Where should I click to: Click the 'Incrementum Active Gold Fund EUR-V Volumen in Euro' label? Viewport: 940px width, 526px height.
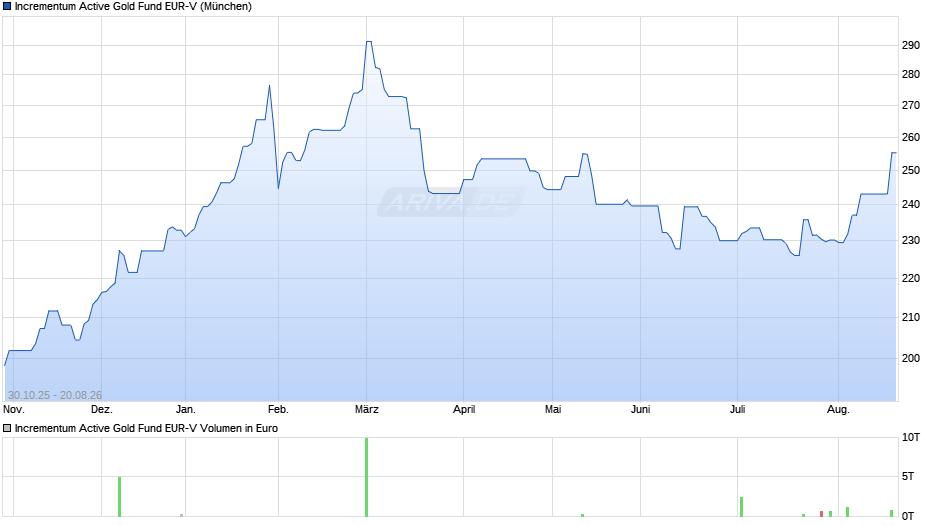(146, 428)
